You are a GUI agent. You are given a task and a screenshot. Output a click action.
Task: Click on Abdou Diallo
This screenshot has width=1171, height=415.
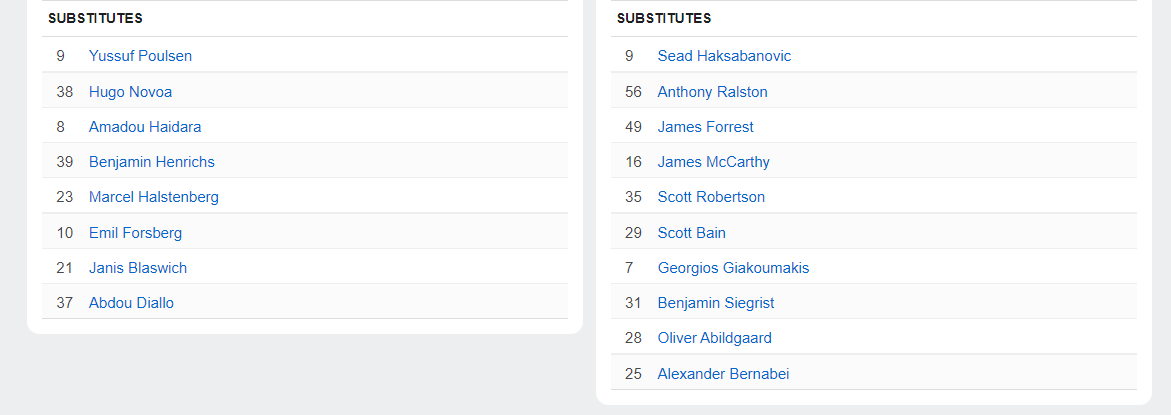(x=131, y=303)
